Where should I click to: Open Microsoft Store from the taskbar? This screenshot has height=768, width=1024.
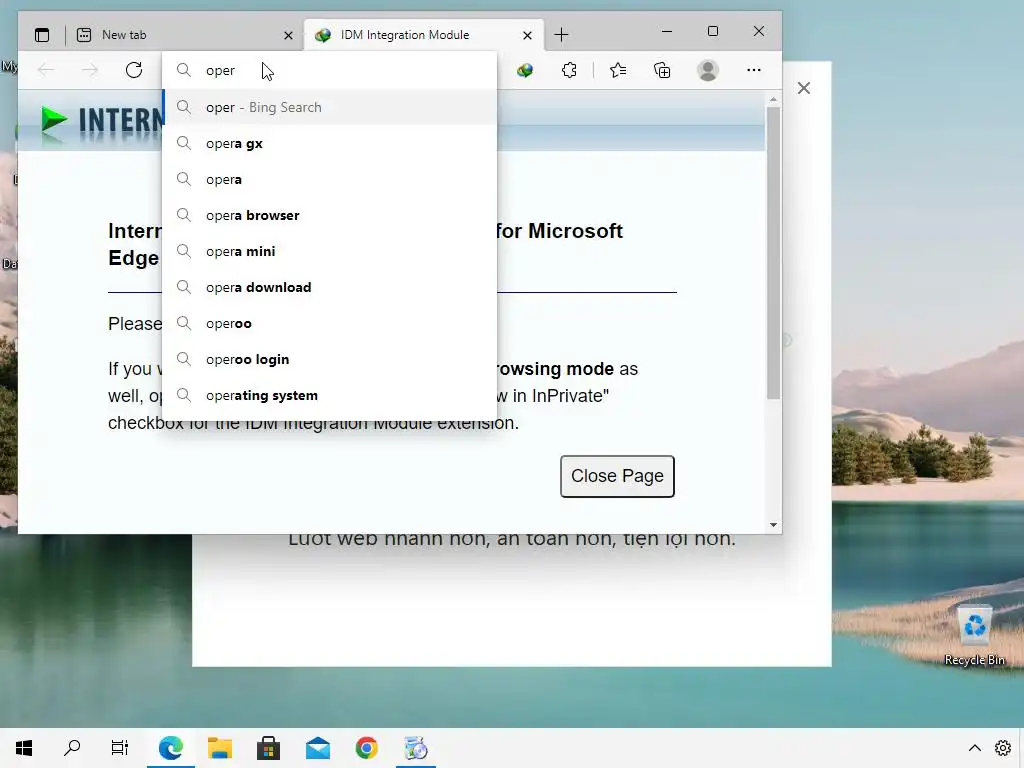268,748
